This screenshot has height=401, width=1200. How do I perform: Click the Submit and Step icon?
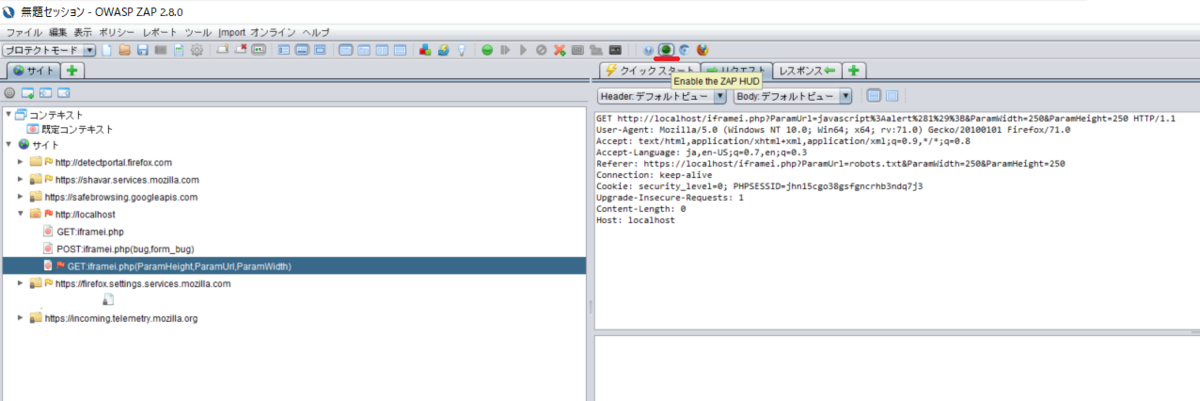click(x=505, y=50)
